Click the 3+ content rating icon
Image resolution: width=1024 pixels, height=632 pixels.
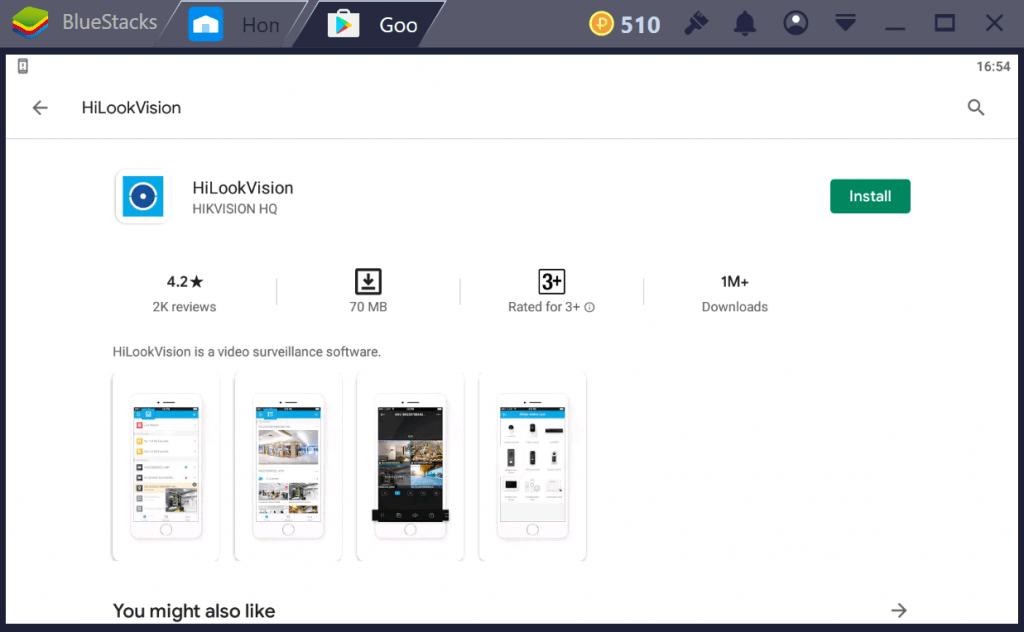point(551,281)
